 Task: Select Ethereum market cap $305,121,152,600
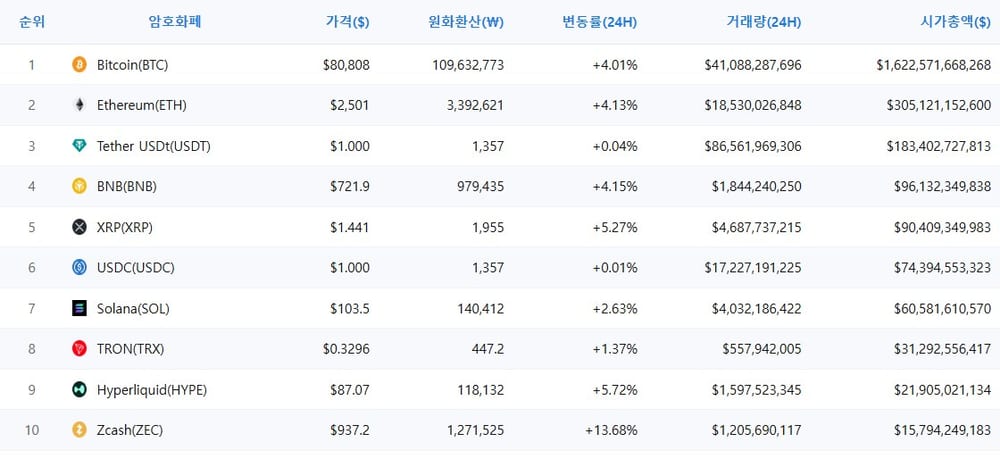tap(939, 105)
